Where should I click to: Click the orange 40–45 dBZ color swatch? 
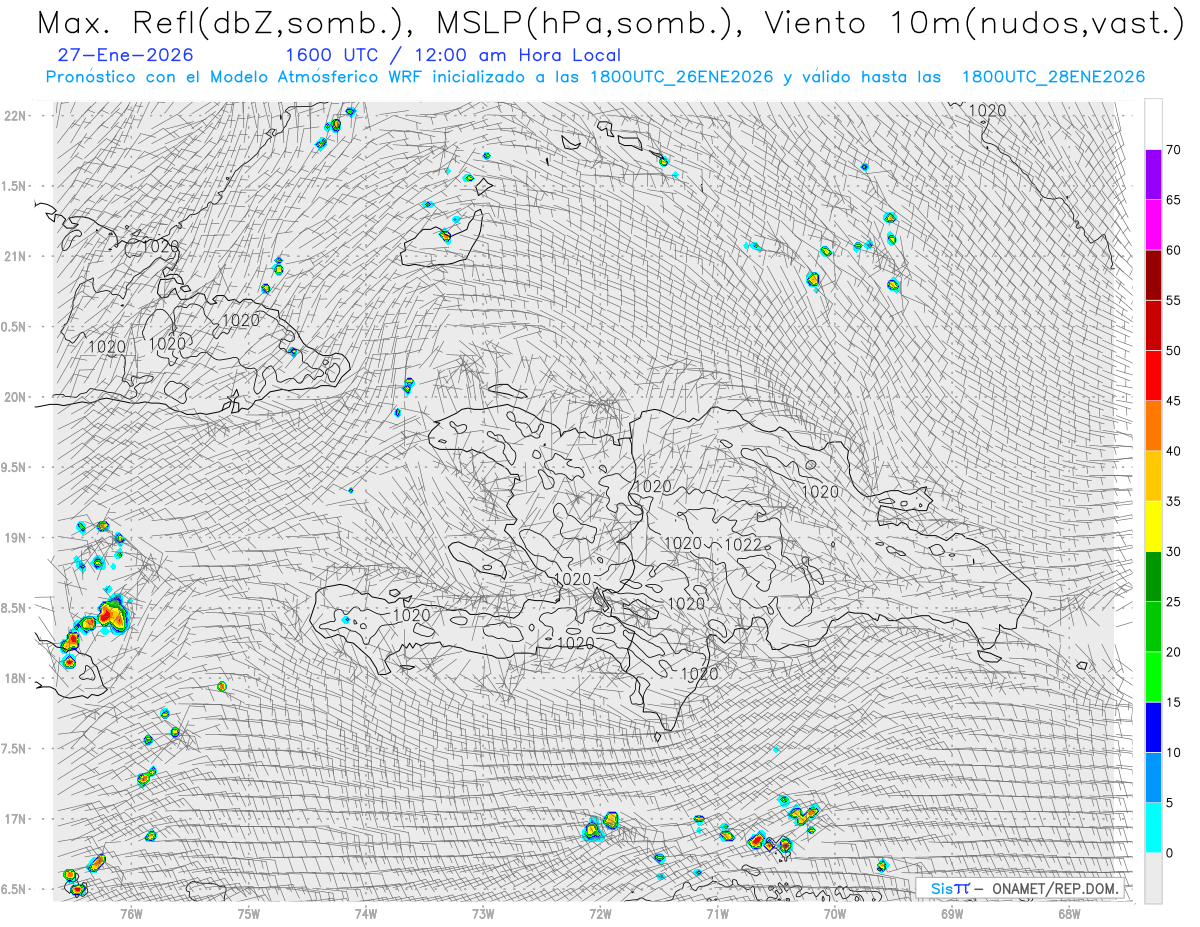1153,426
